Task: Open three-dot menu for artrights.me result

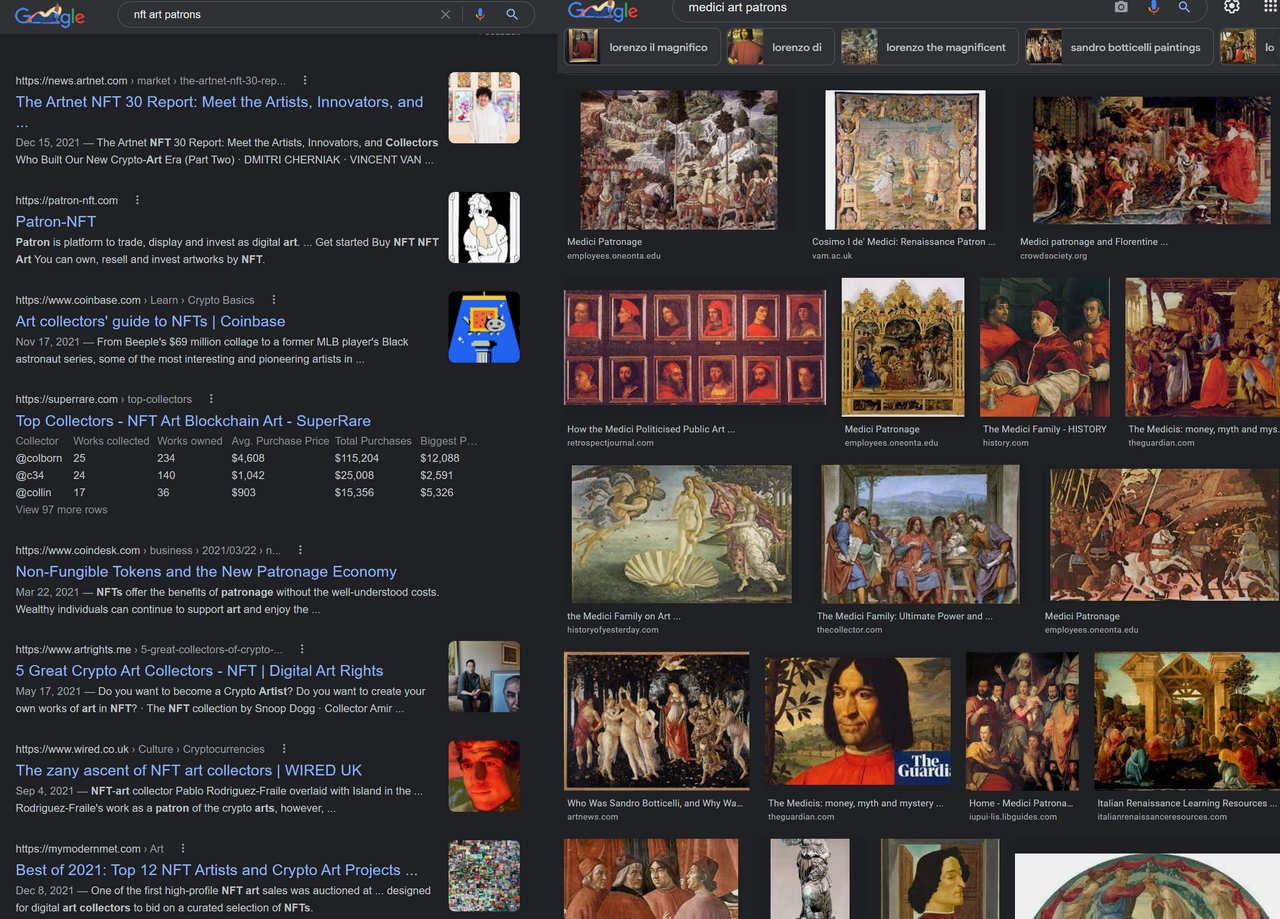Action: click(302, 650)
